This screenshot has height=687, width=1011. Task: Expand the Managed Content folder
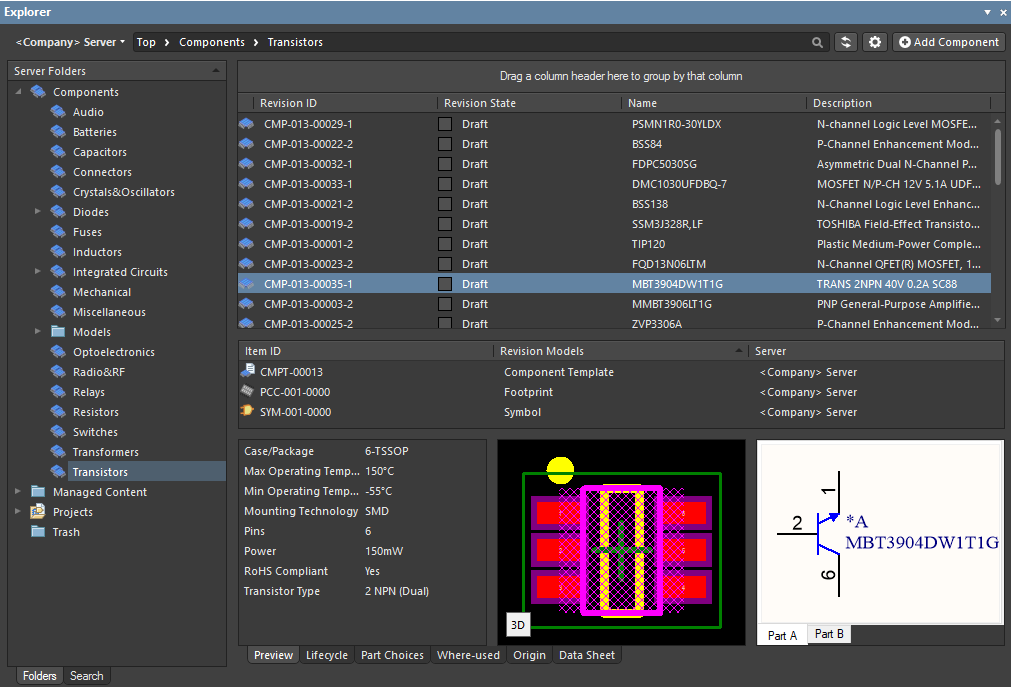(16, 492)
